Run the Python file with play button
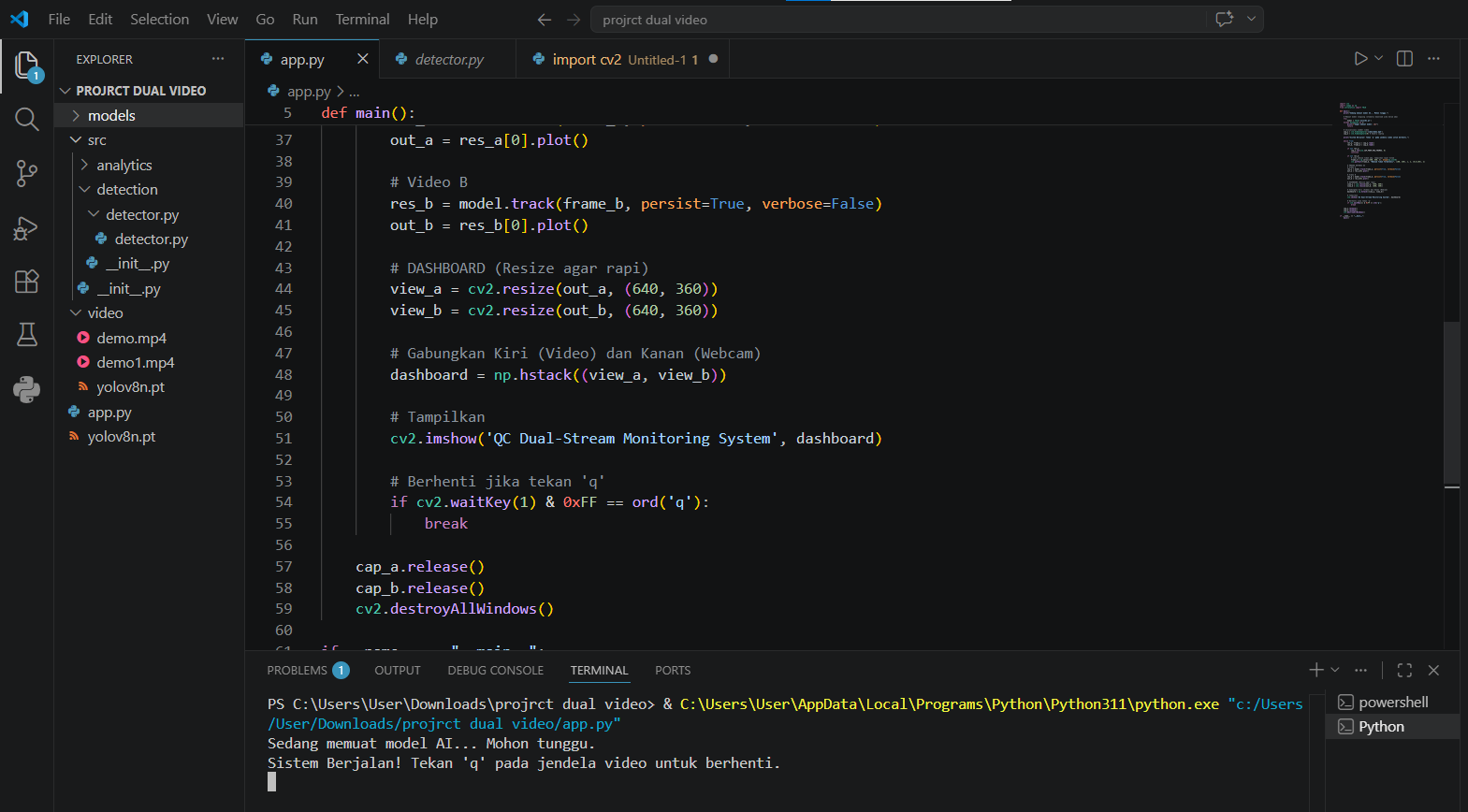Screen dimensions: 1468x812 [x=1360, y=58]
